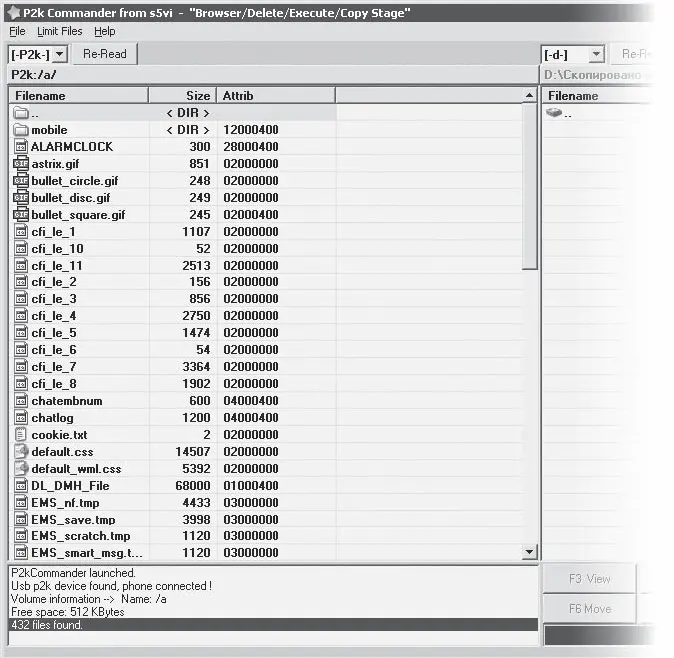The width and height of the screenshot is (674, 658).
Task: Click the 'Free space: 512 KBytes' log line
Action: tap(67, 612)
